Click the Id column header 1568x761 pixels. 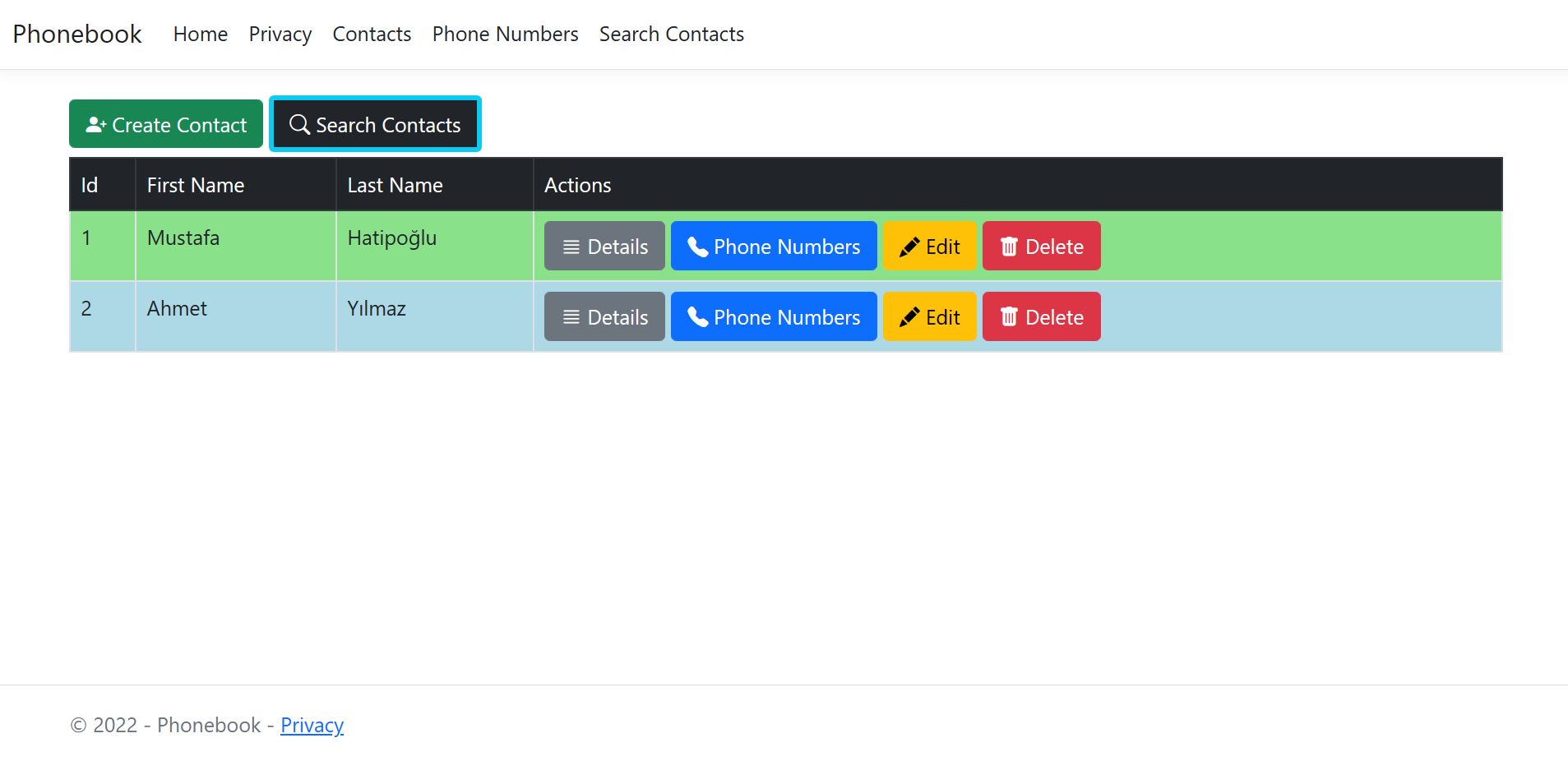click(103, 185)
